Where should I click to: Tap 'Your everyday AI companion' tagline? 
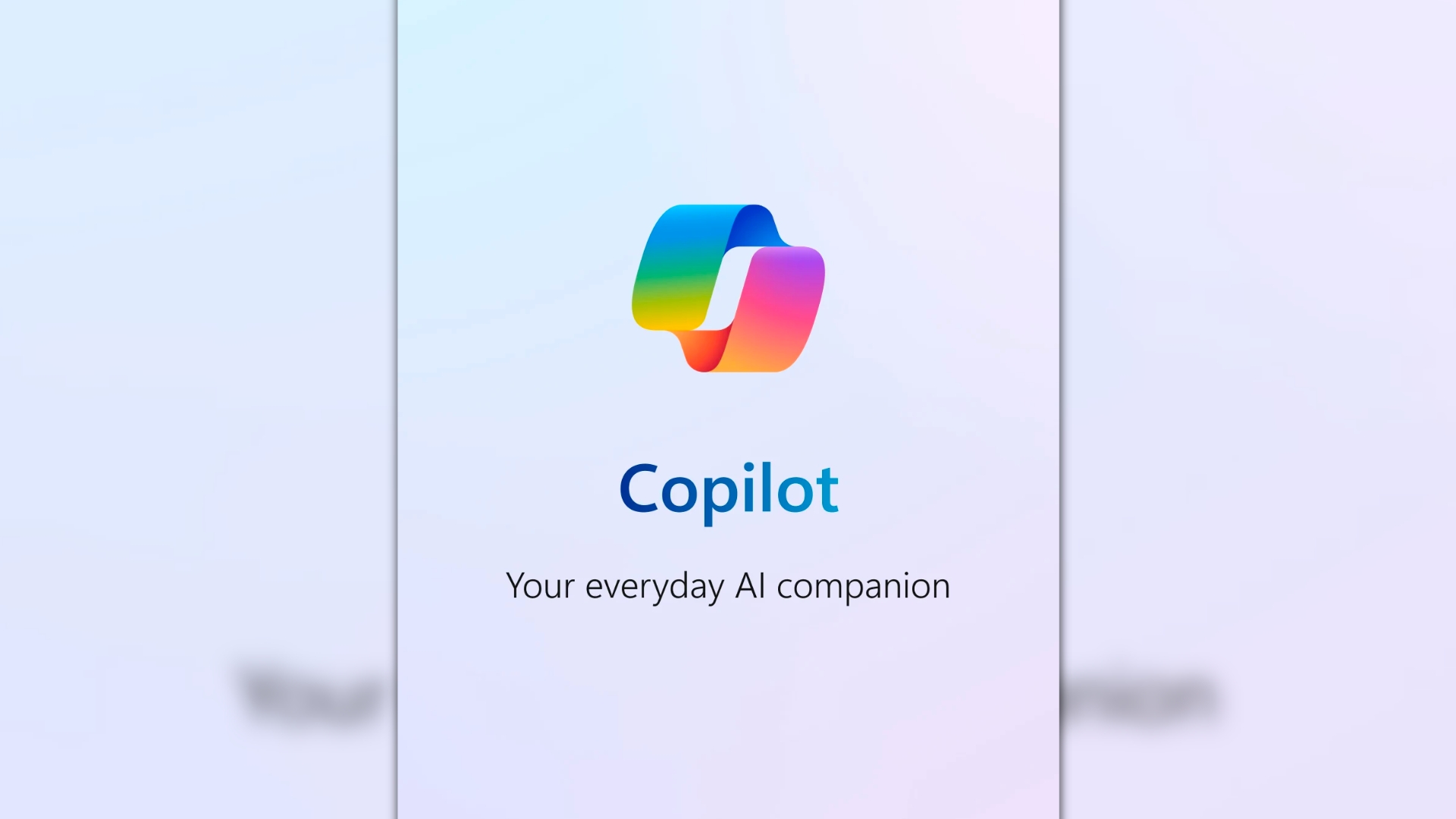(x=727, y=584)
